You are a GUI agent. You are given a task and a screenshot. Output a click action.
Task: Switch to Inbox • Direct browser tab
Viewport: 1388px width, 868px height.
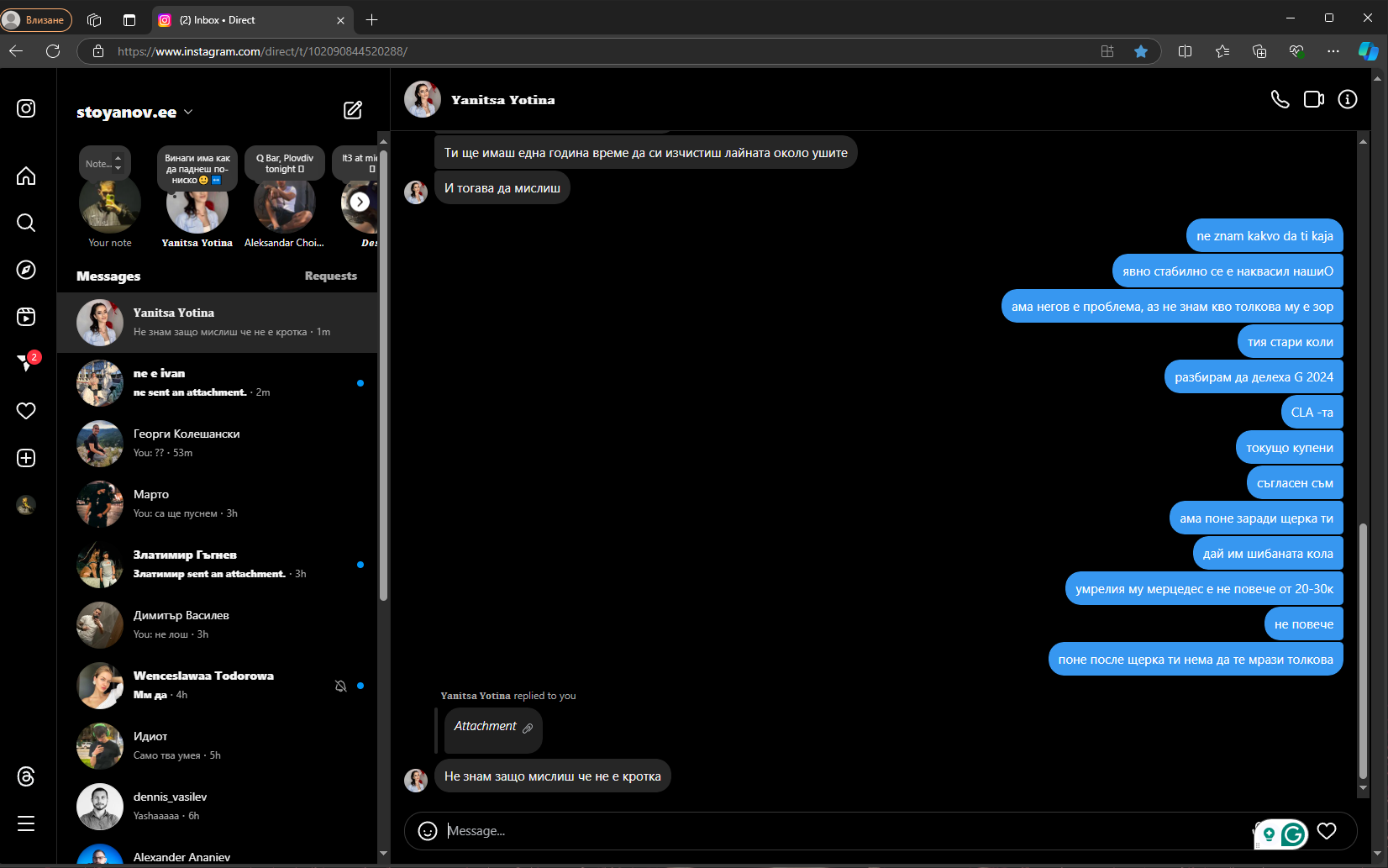[x=252, y=20]
